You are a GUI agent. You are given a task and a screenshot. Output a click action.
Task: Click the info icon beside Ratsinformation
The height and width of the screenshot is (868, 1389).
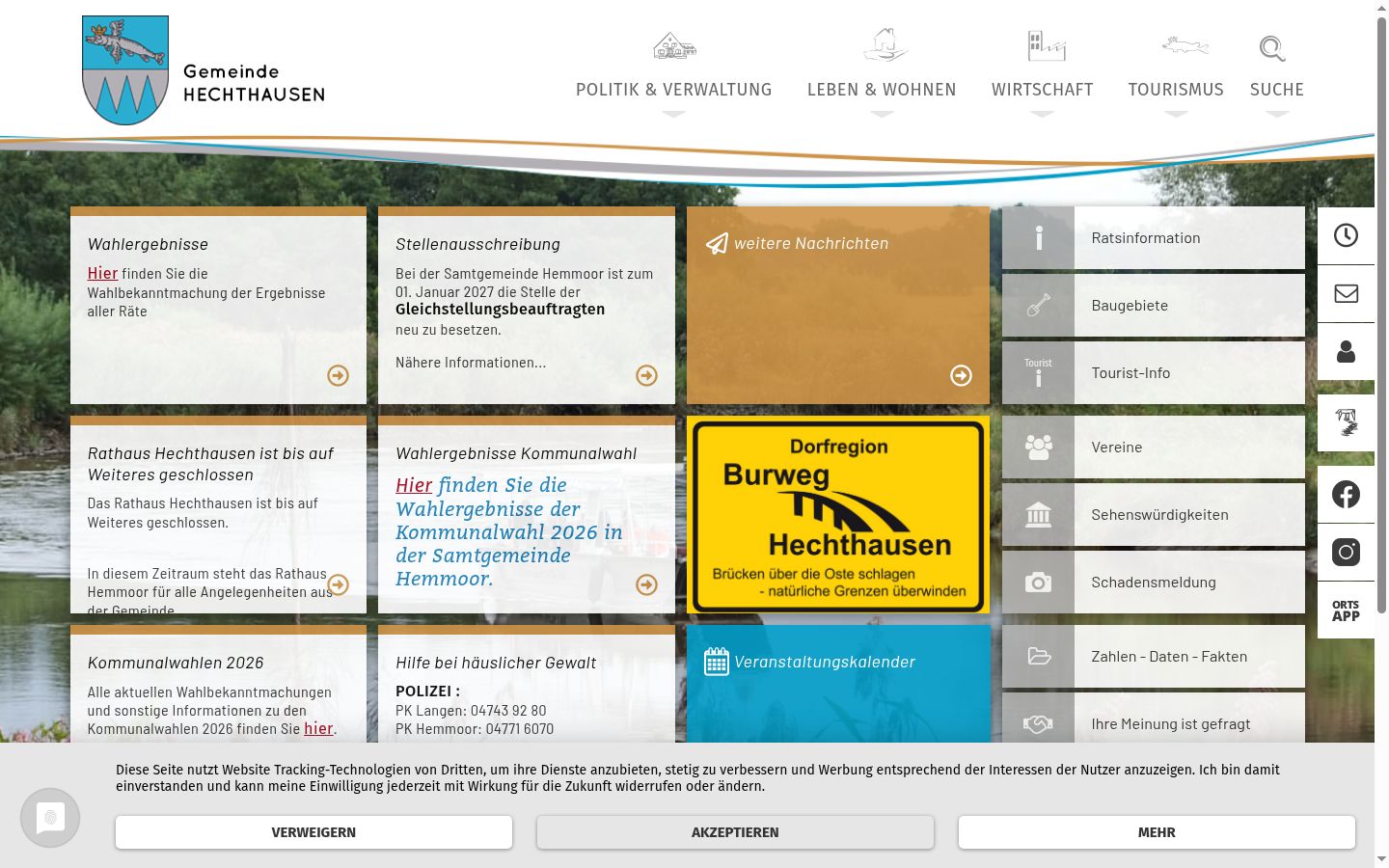pyautogui.click(x=1038, y=238)
